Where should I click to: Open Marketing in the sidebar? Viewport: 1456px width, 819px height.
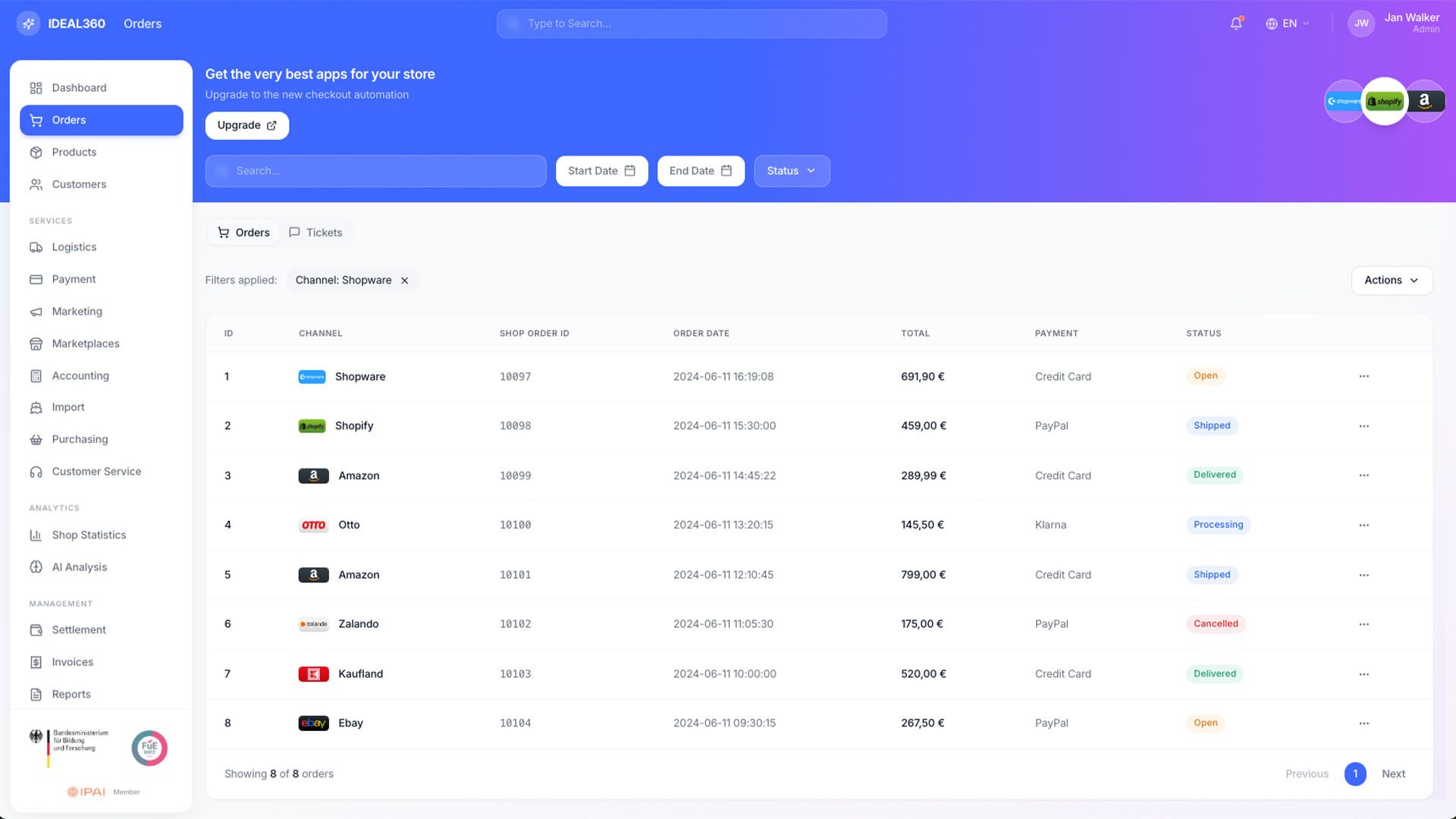(102, 312)
